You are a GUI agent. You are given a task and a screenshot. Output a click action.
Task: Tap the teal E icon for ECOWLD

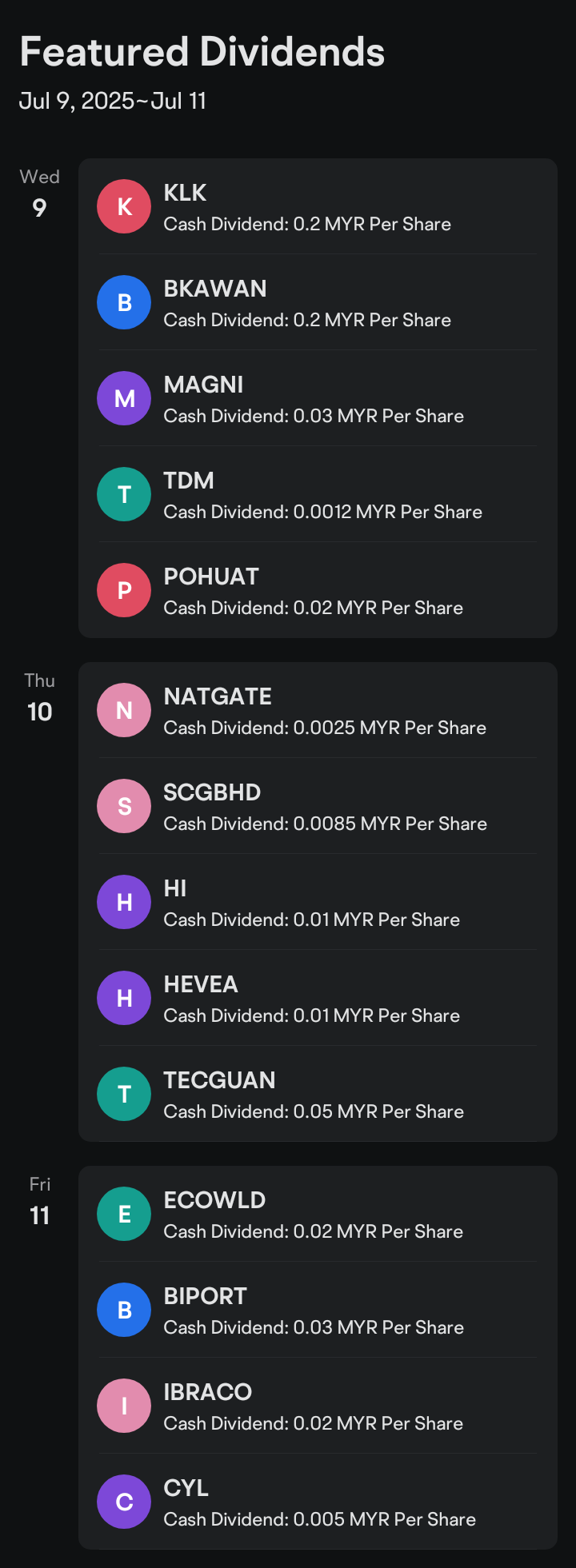pos(124,1214)
